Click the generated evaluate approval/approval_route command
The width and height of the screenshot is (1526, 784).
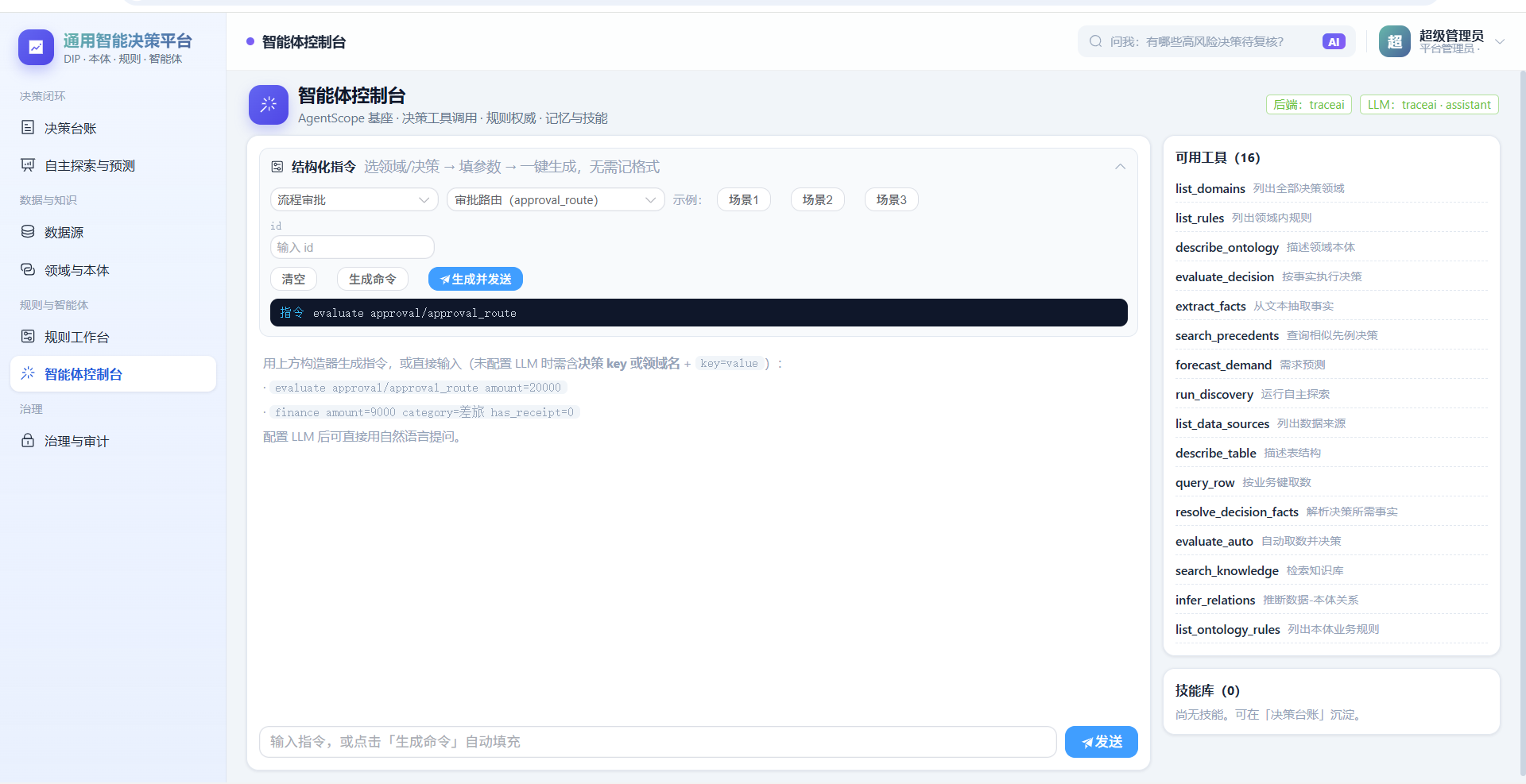699,313
